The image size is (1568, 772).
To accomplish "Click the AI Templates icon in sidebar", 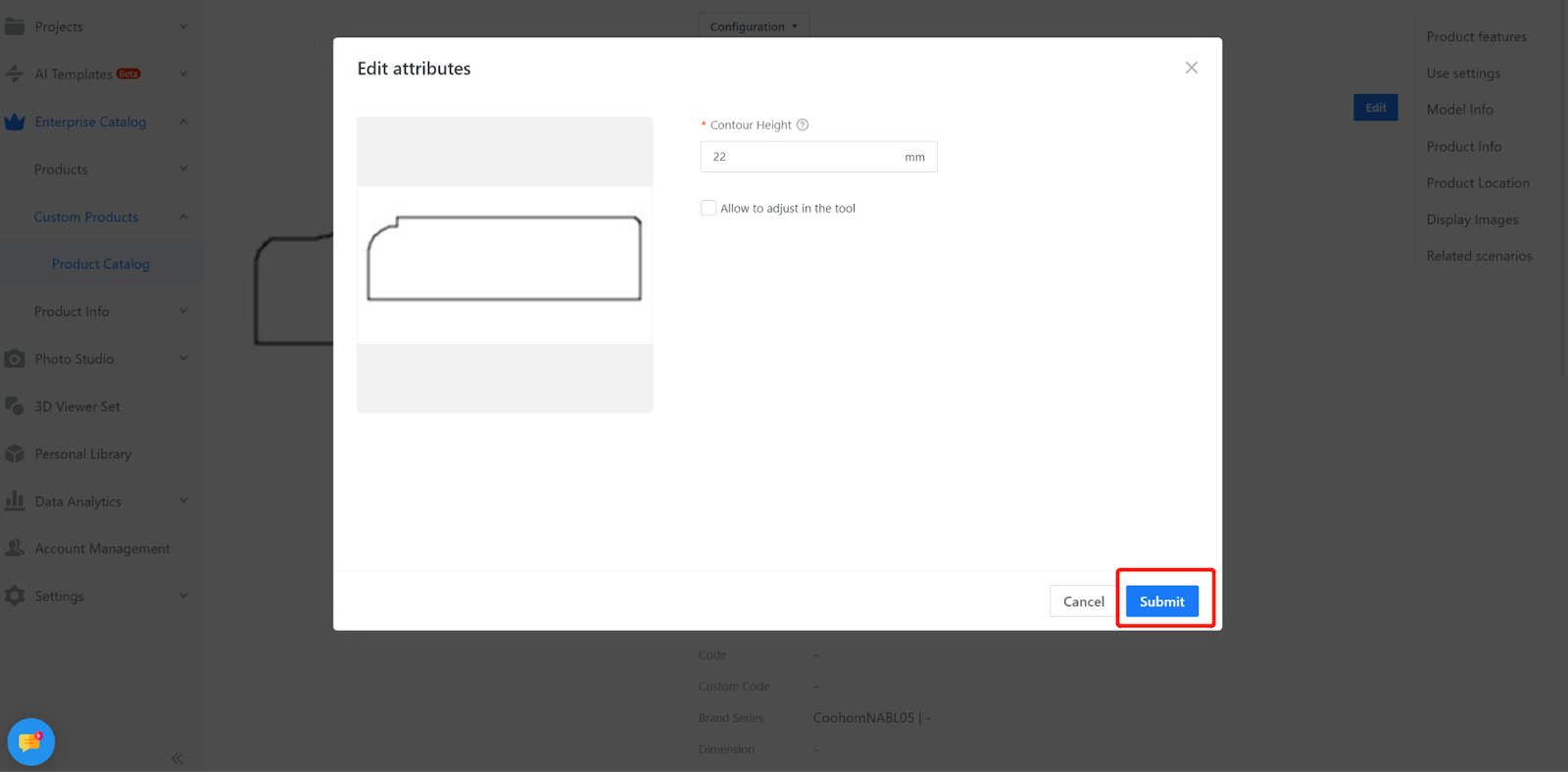I will (x=15, y=73).
